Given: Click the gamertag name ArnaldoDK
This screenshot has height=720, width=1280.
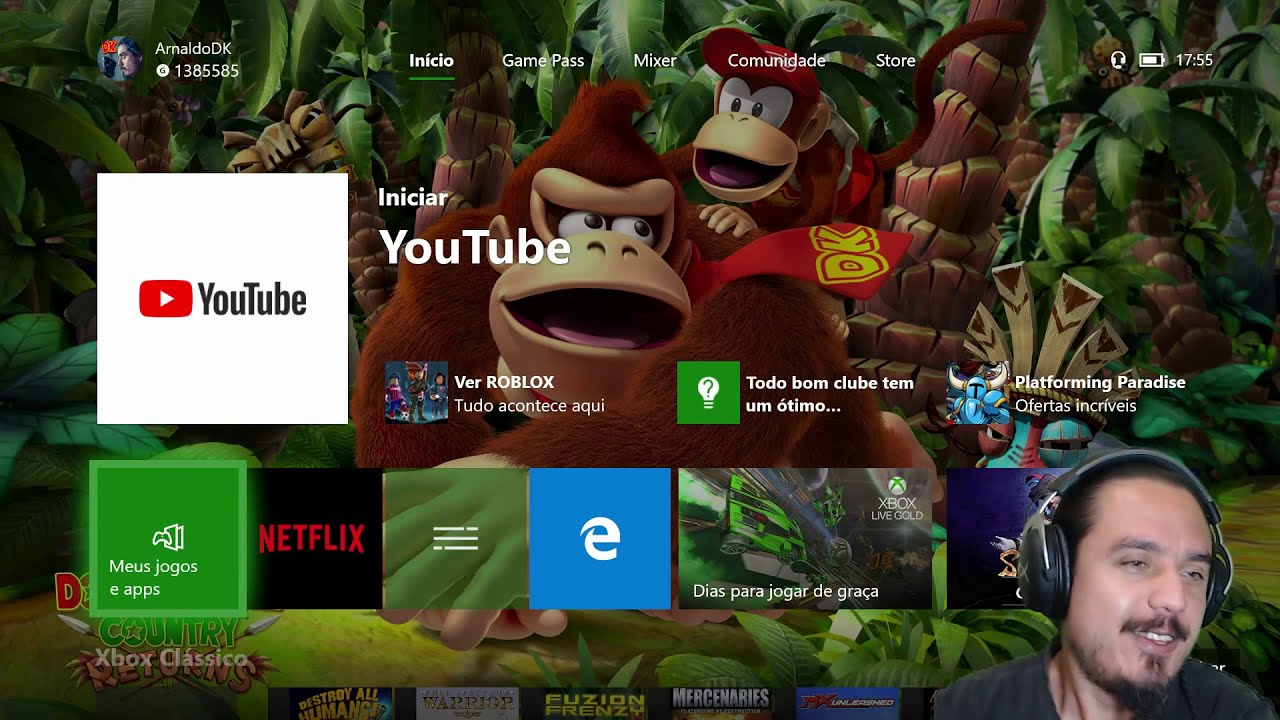Looking at the screenshot, I should (x=193, y=49).
